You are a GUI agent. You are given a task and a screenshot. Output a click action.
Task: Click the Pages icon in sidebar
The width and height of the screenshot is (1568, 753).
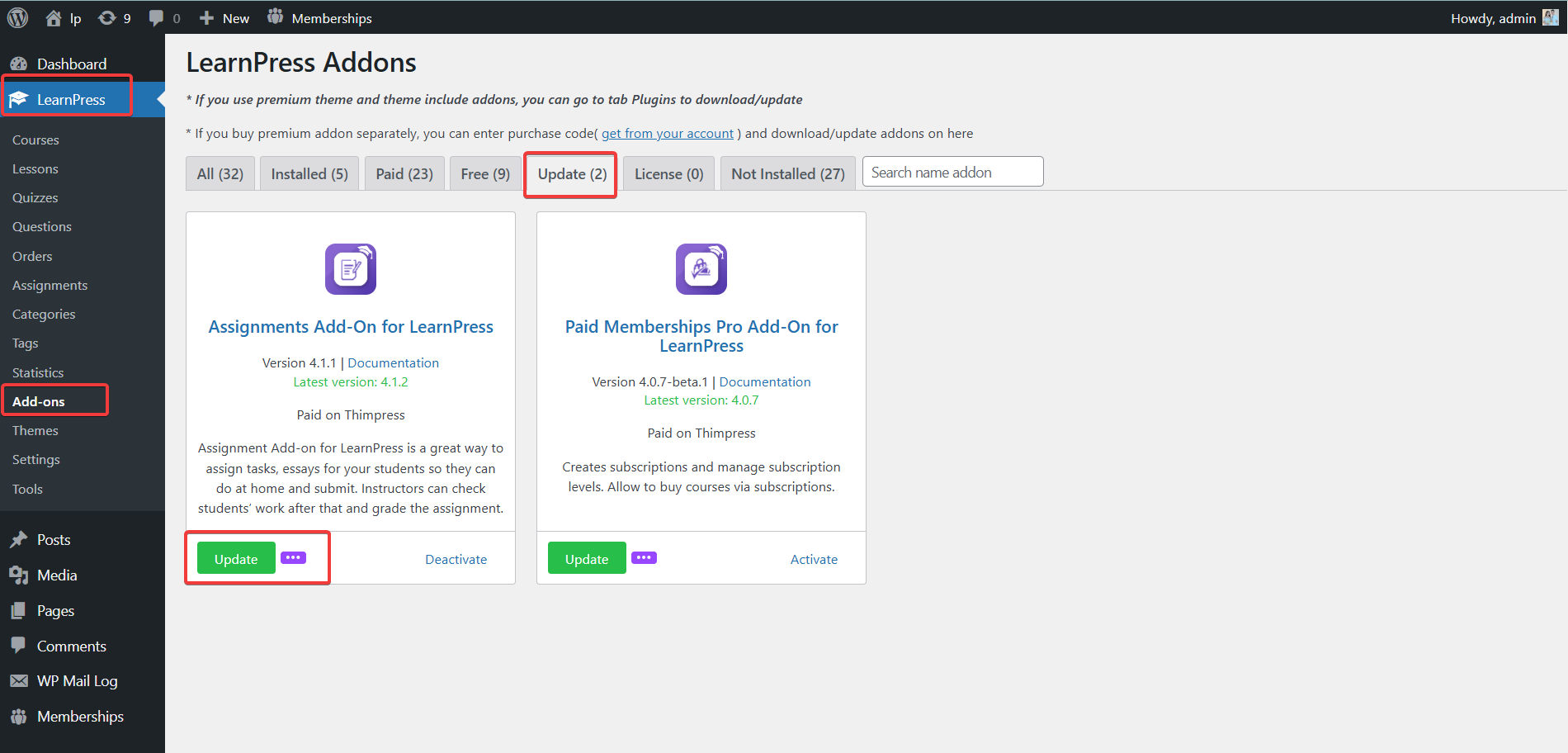point(19,610)
